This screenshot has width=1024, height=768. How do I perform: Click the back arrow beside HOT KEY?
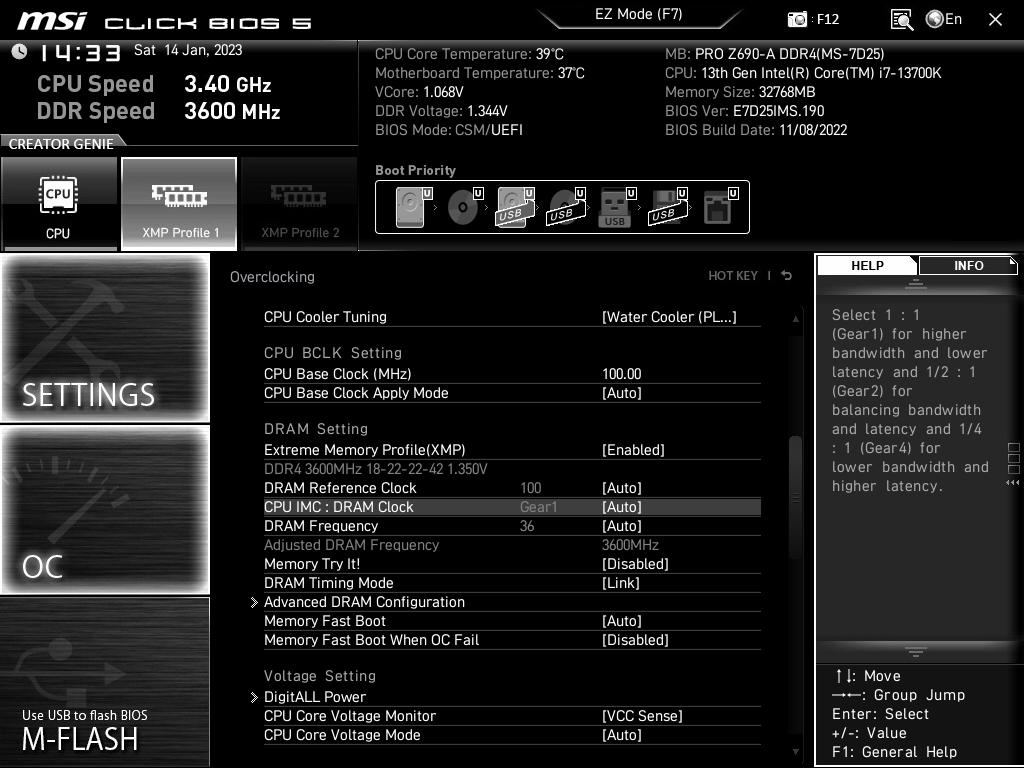(787, 276)
